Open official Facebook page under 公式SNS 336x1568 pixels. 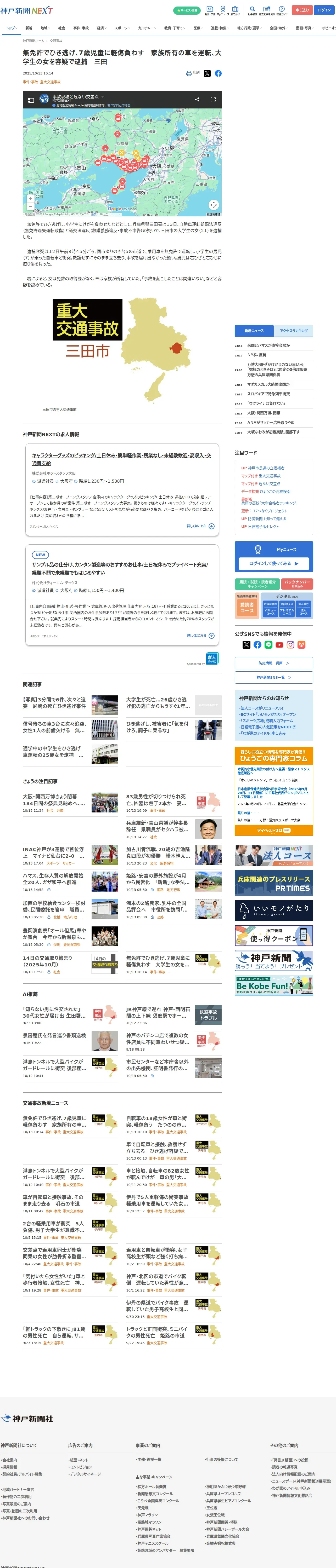point(257,645)
